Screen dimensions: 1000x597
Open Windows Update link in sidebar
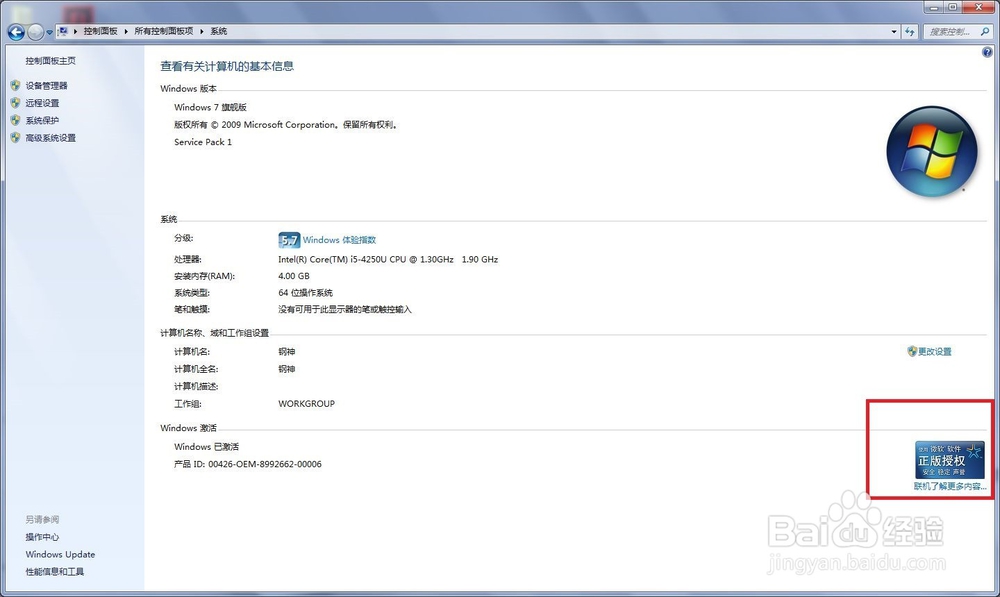tap(60, 554)
